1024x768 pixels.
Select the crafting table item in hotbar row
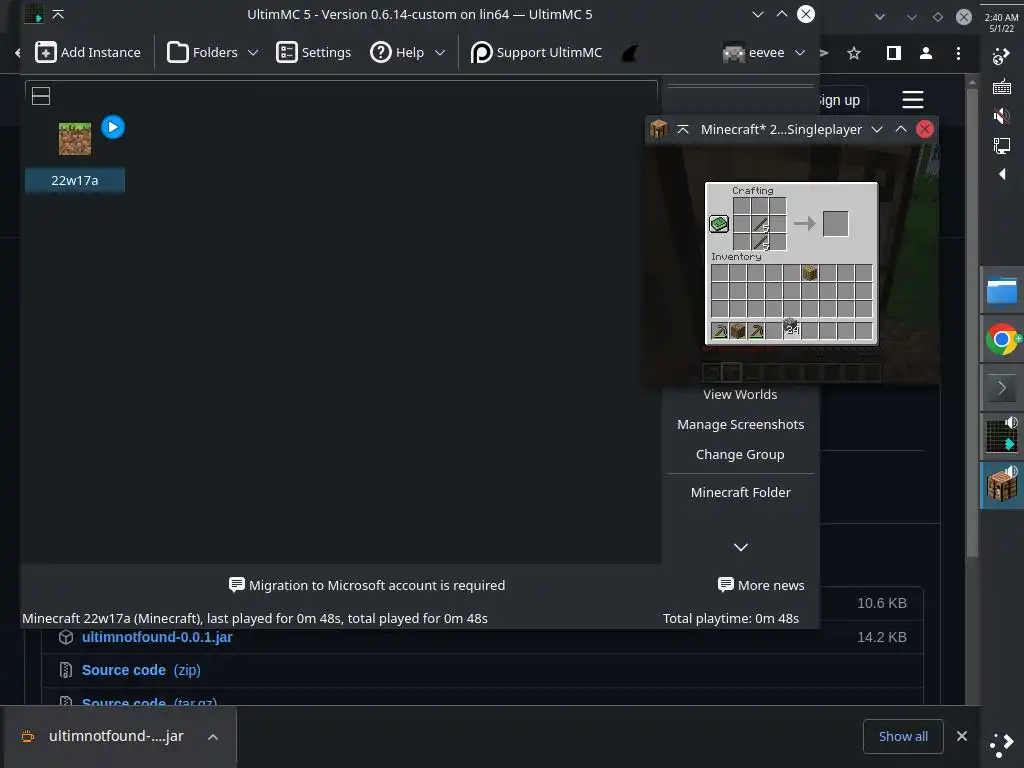click(738, 330)
